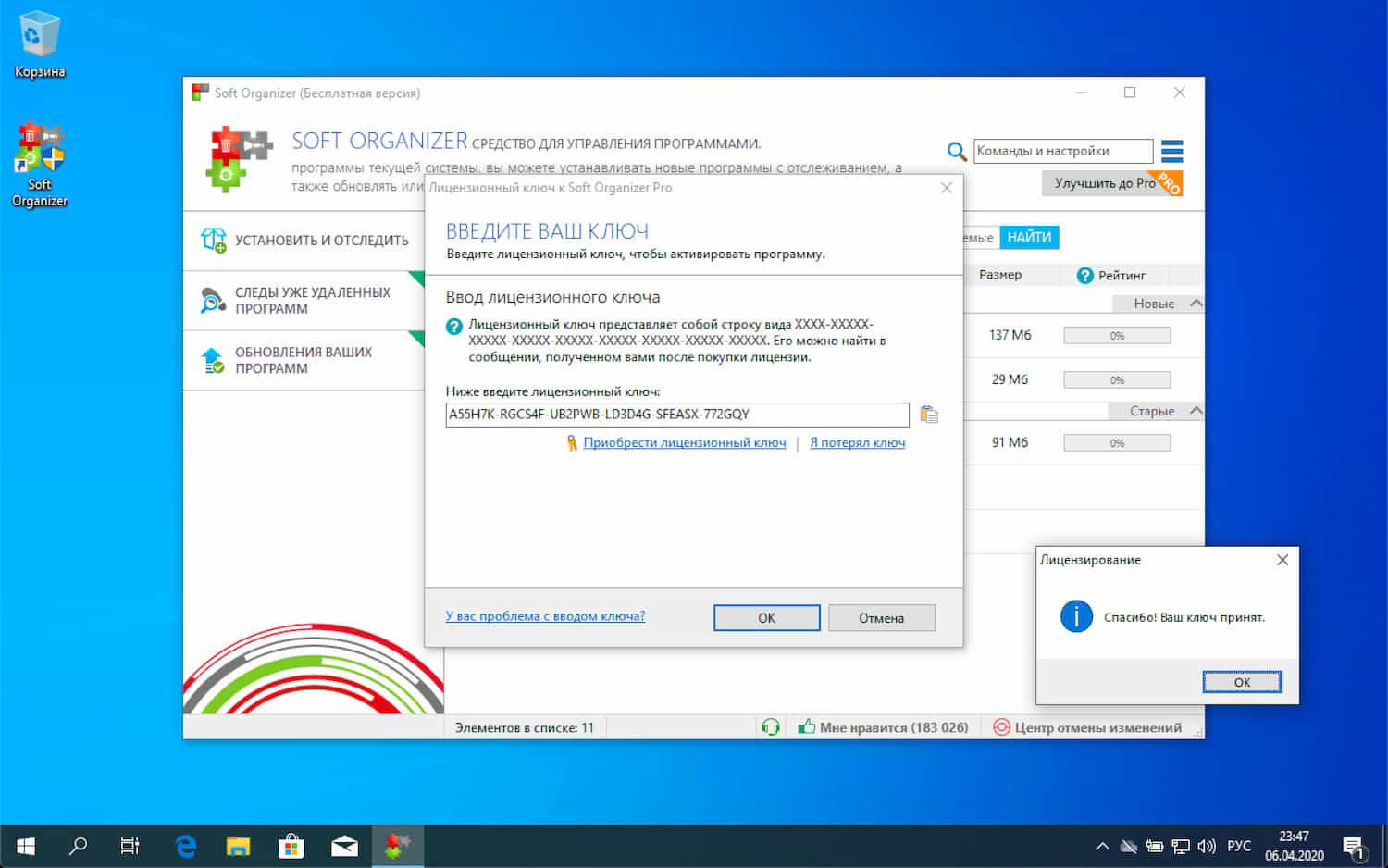Click the 0% rating bar for 29 Мб row
Image resolution: width=1388 pixels, height=868 pixels.
pos(1117,380)
